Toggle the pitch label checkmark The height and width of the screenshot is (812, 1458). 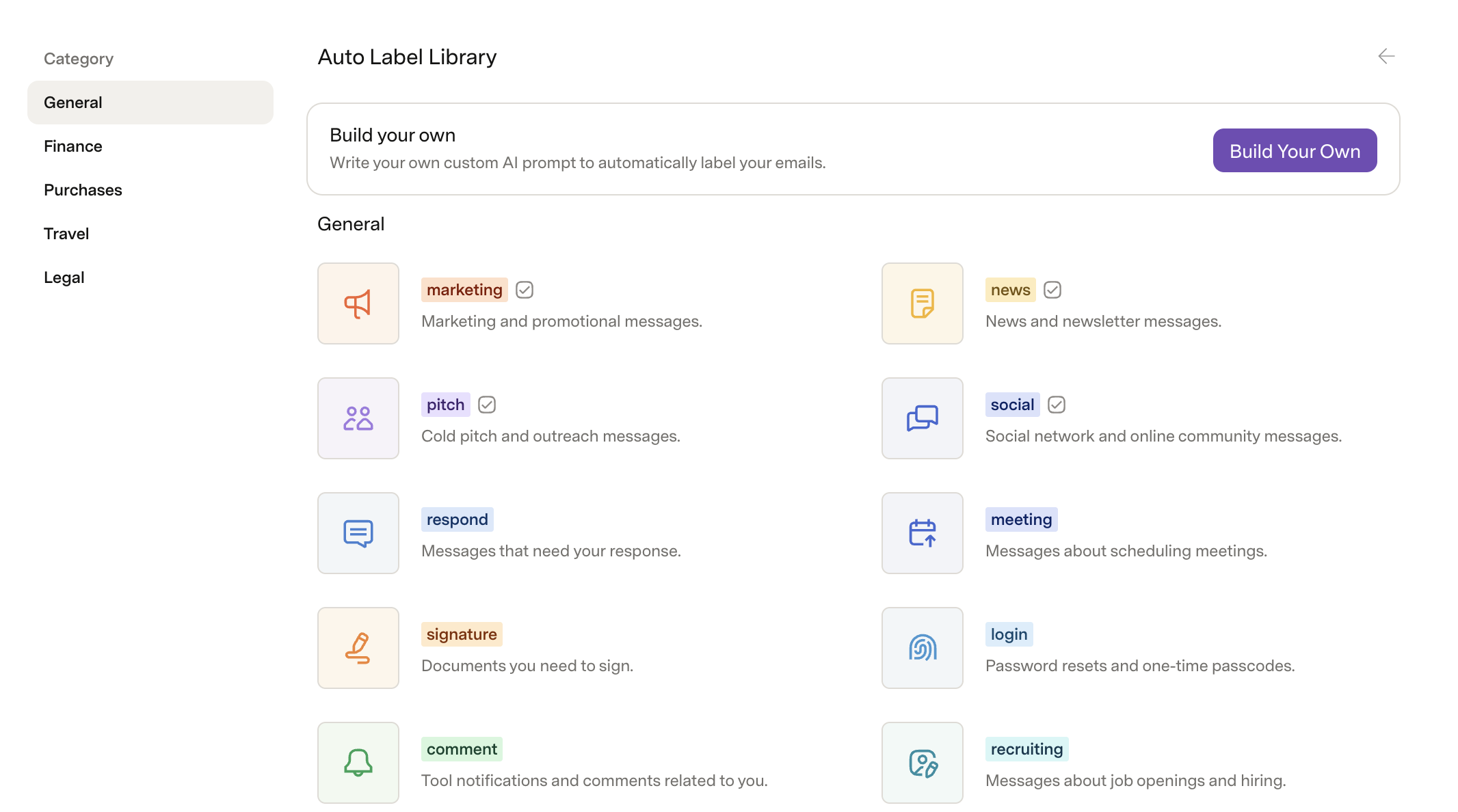(487, 405)
